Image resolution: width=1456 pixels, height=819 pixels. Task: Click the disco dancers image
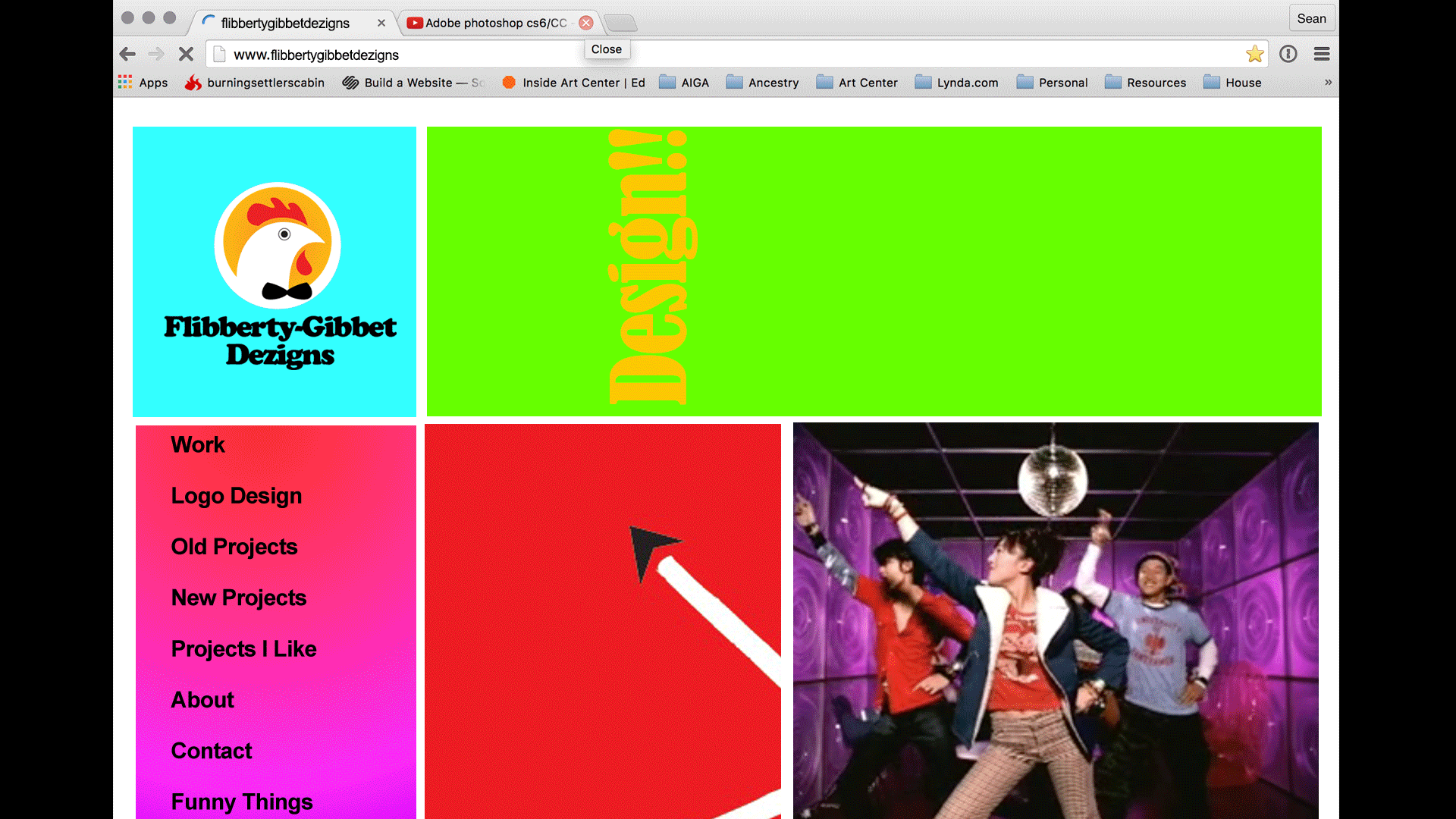(x=1056, y=620)
